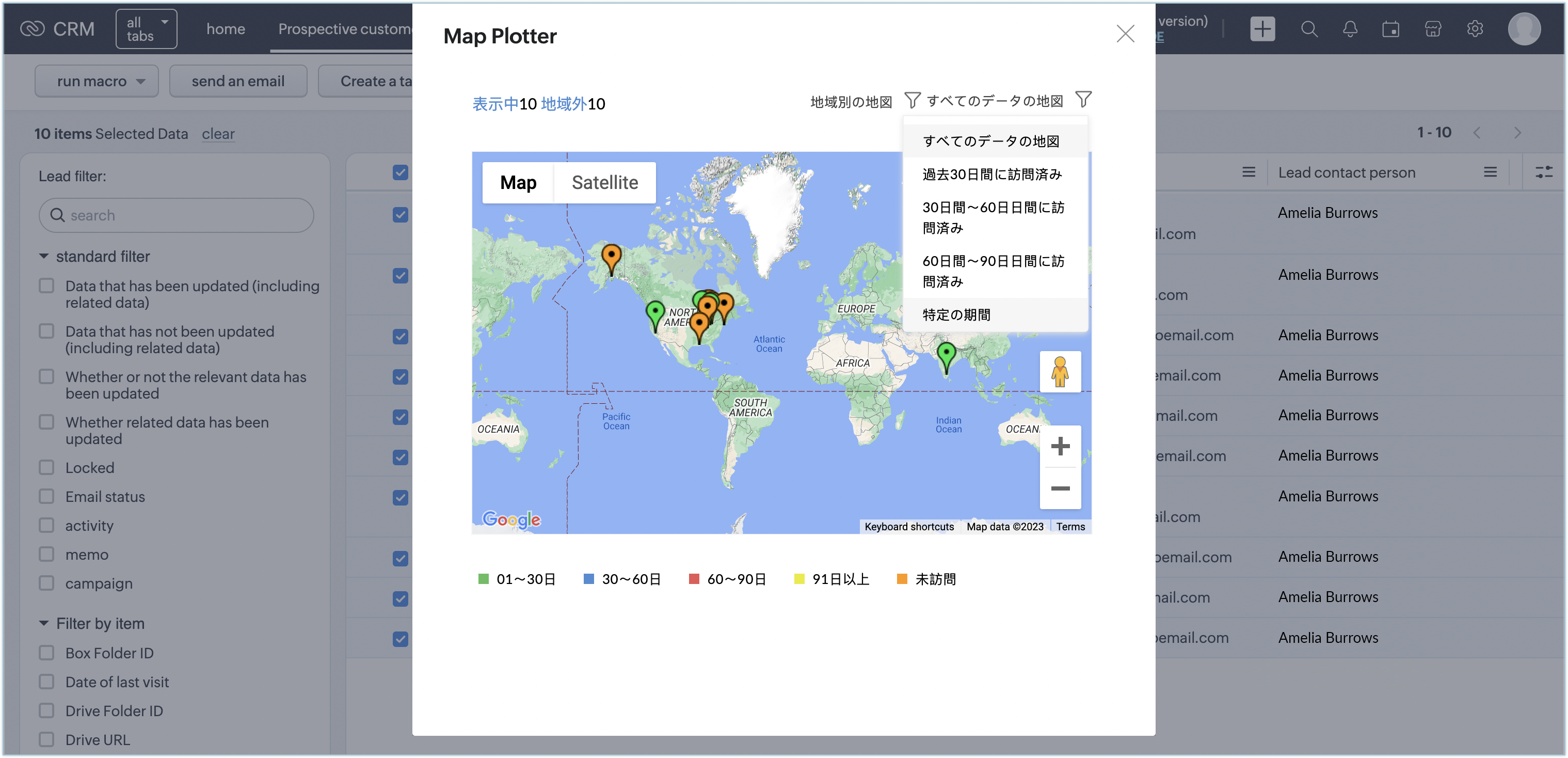Viewport: 1568px width, 758px height.
Task: Select 過去30日間に訪問済み from the menu
Action: [x=991, y=175]
